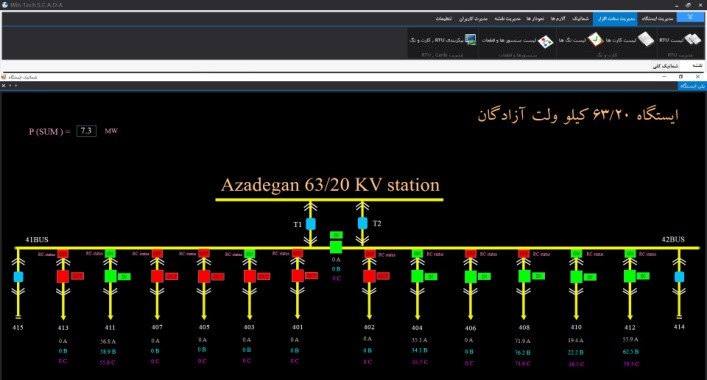
Task: Click feeder 402 red breaker square
Action: pyautogui.click(x=369, y=276)
